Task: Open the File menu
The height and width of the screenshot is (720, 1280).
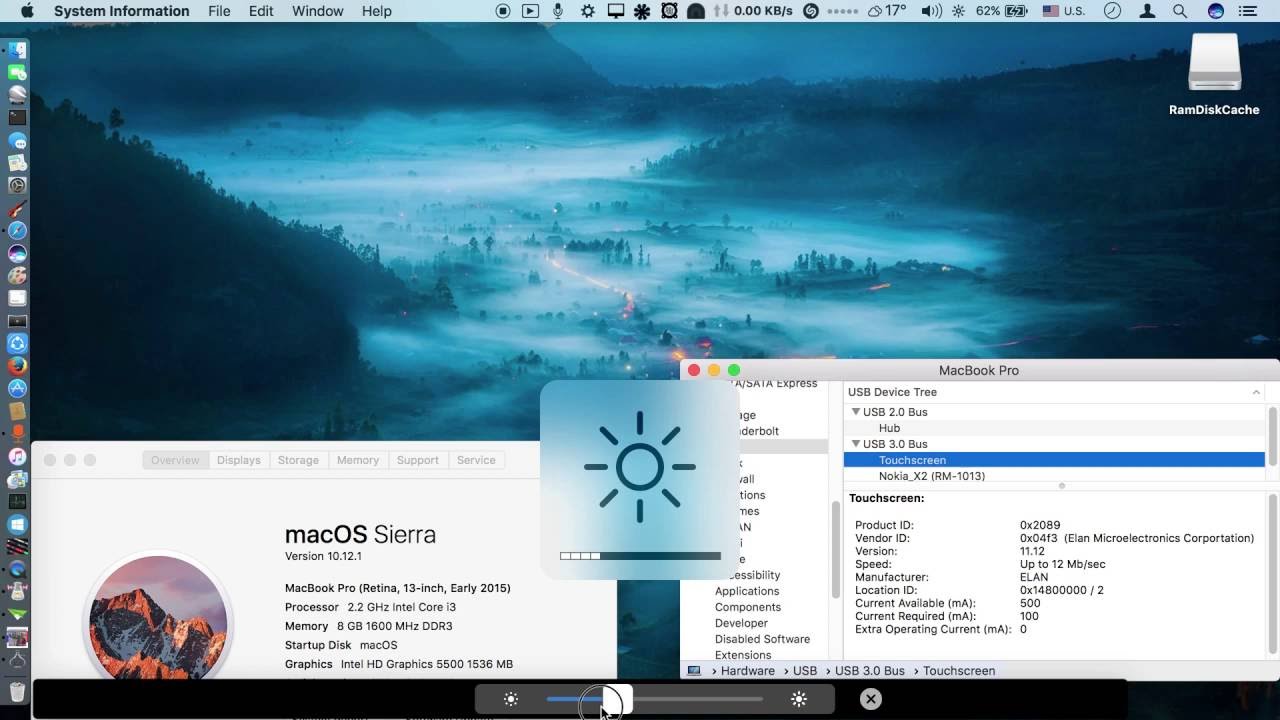Action: (219, 11)
